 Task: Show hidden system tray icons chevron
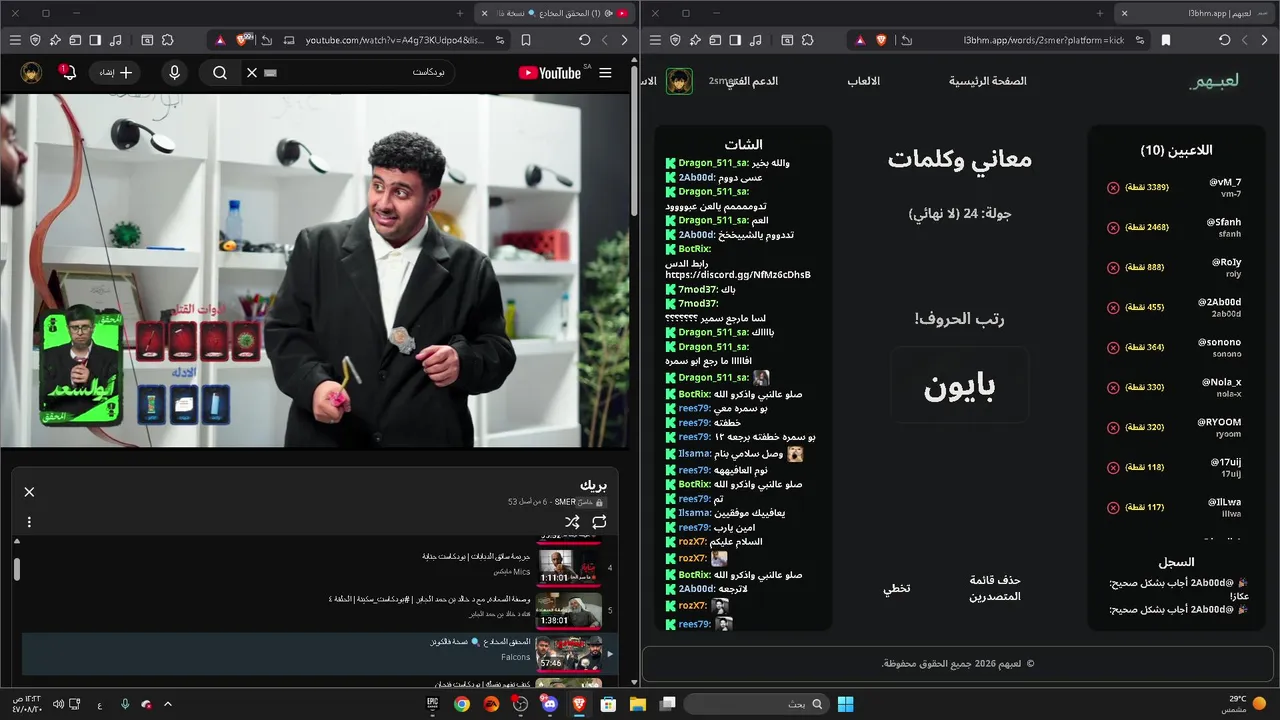167,704
